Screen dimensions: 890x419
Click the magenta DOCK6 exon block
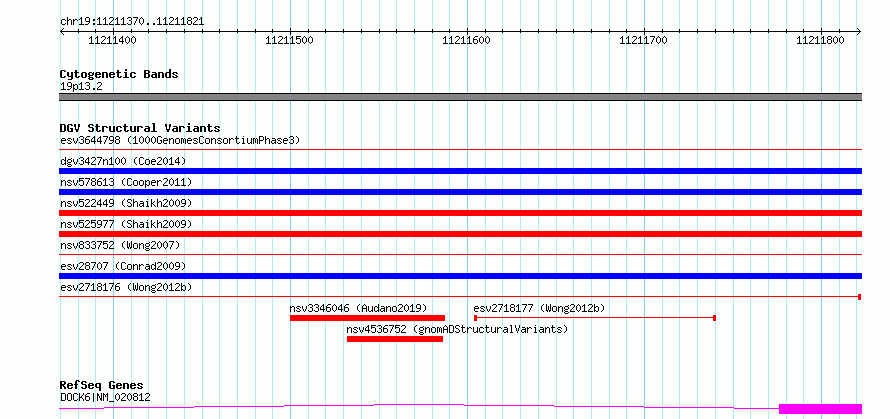821,409
